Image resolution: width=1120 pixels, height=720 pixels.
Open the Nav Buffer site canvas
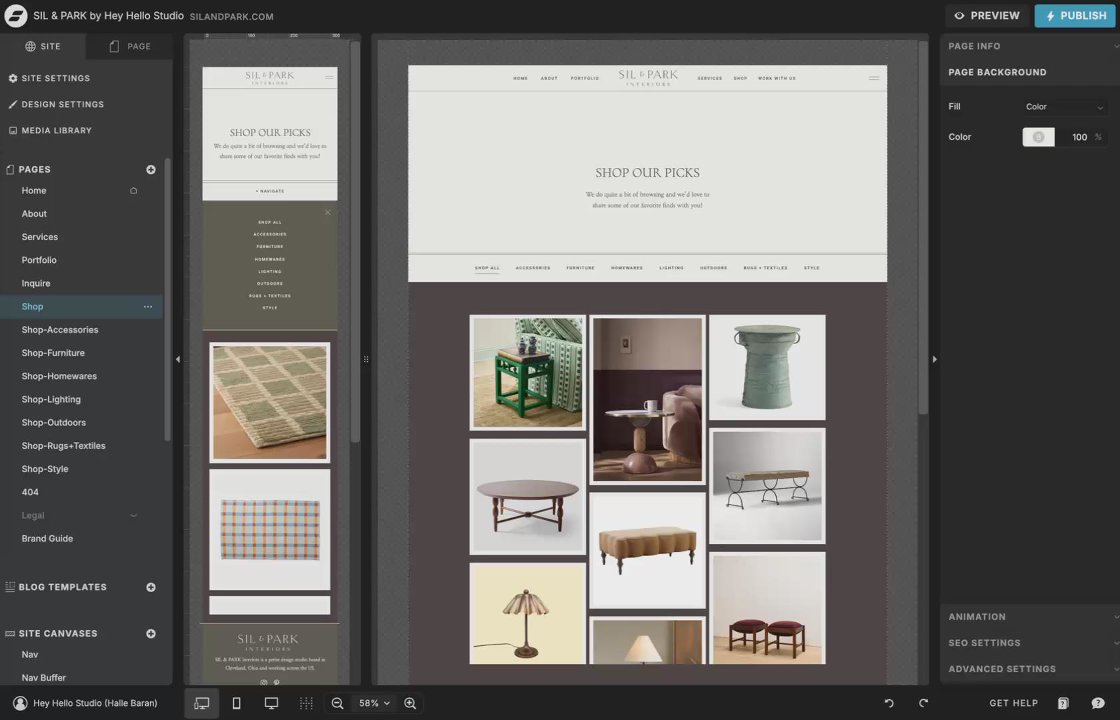coord(44,678)
